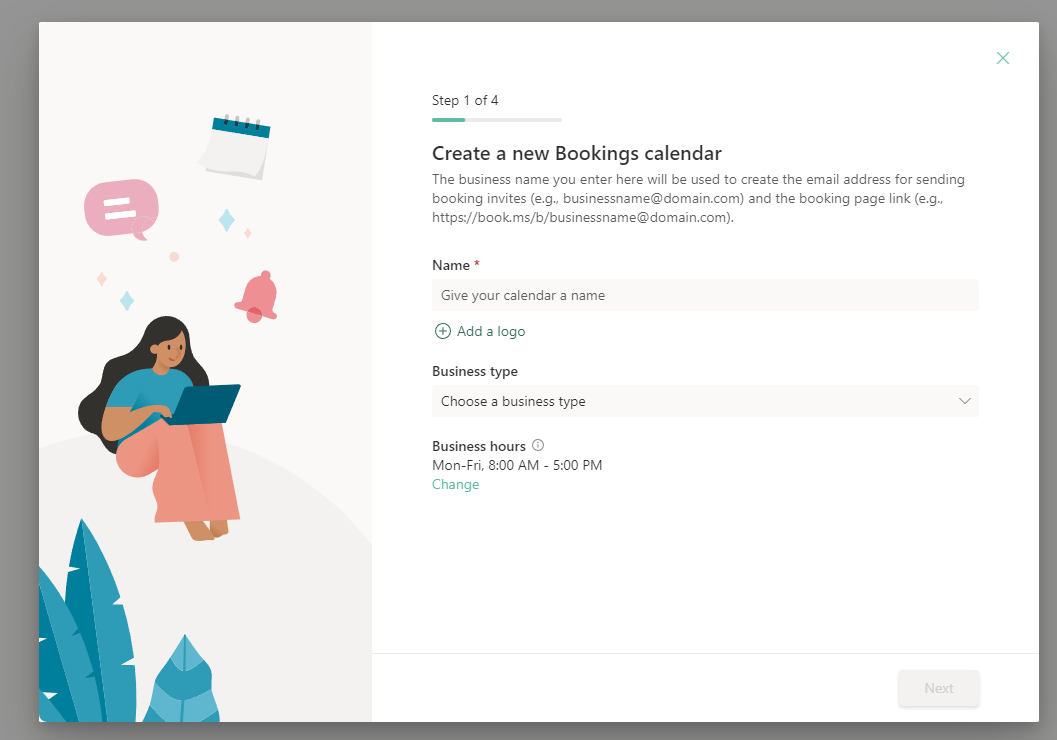
Task: Focus the calendar Name input field
Action: (x=705, y=295)
